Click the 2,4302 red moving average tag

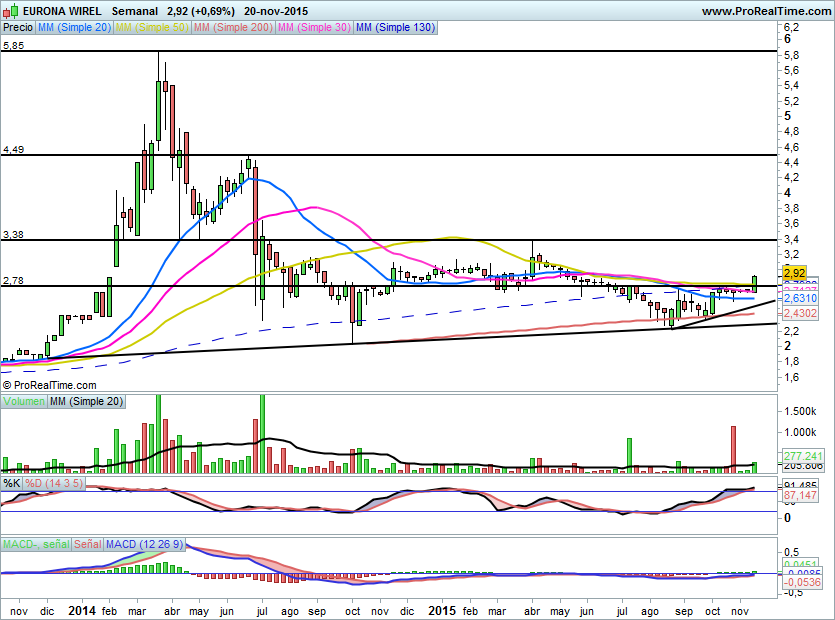coord(800,313)
